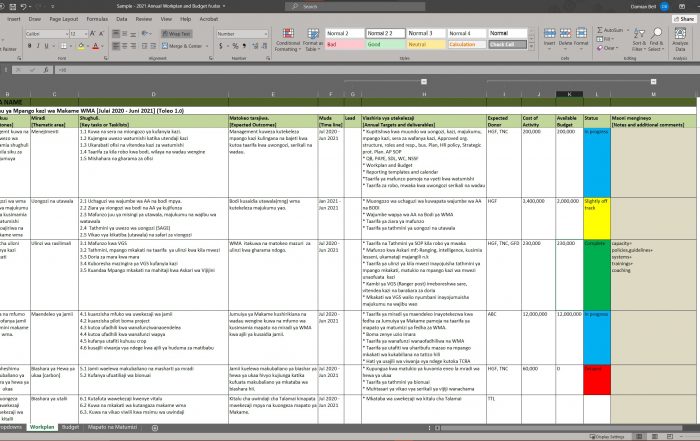Open the Formulas ribbon tab

click(x=97, y=19)
